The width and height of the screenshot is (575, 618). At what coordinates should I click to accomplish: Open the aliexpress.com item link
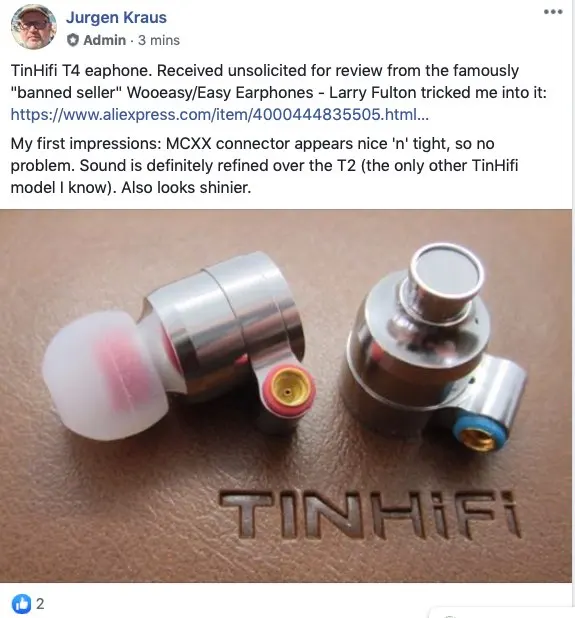[x=220, y=114]
